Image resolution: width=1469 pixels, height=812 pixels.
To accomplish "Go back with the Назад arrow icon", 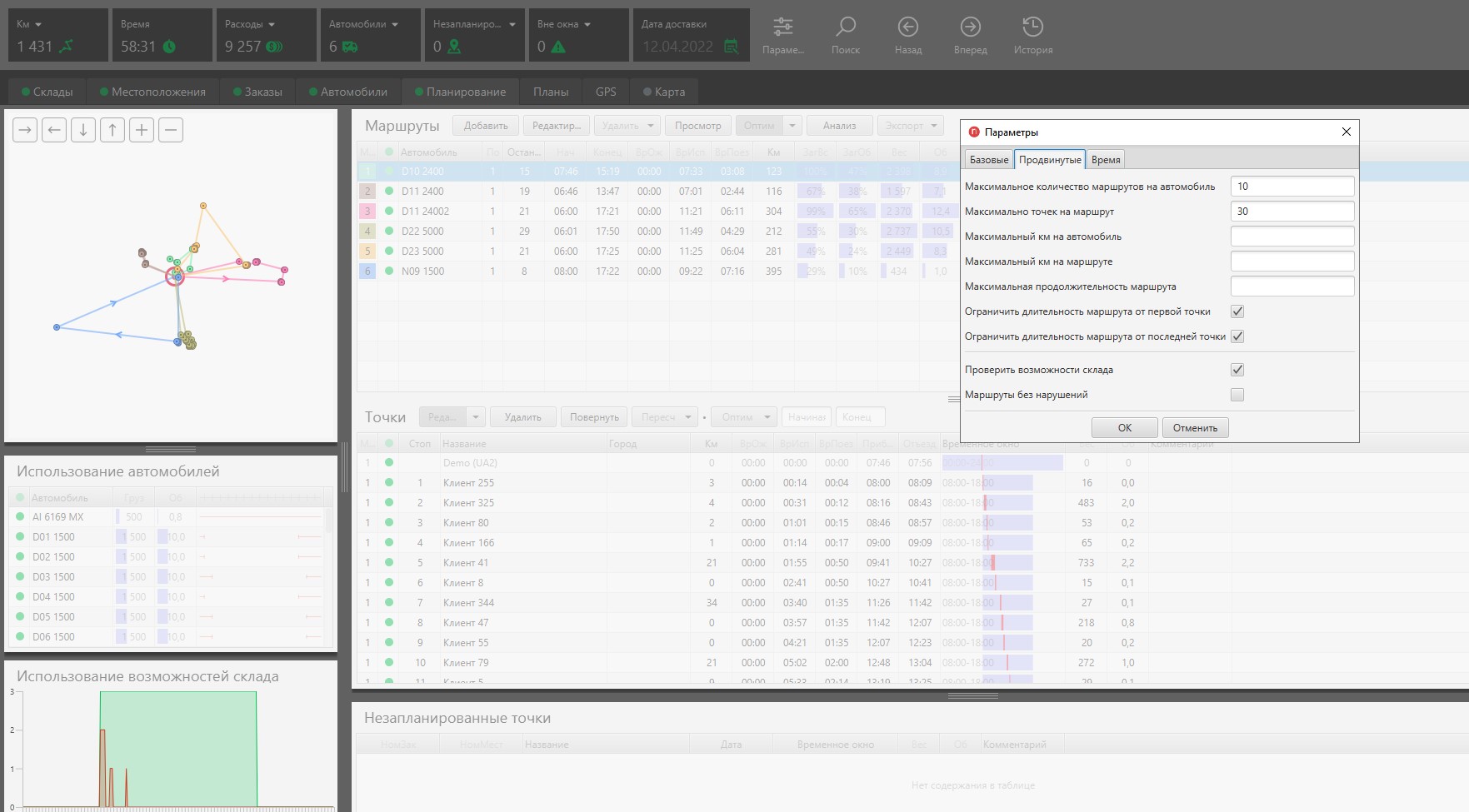I will tap(908, 27).
